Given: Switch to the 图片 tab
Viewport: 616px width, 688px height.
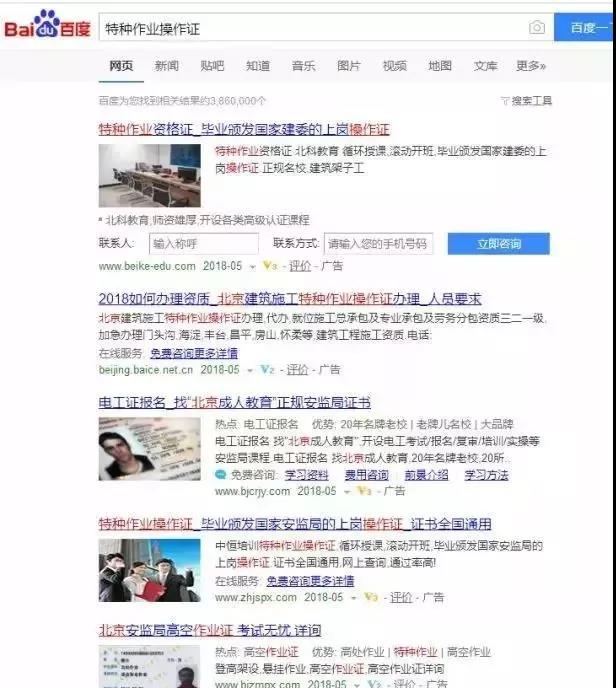Looking at the screenshot, I should coord(349,66).
